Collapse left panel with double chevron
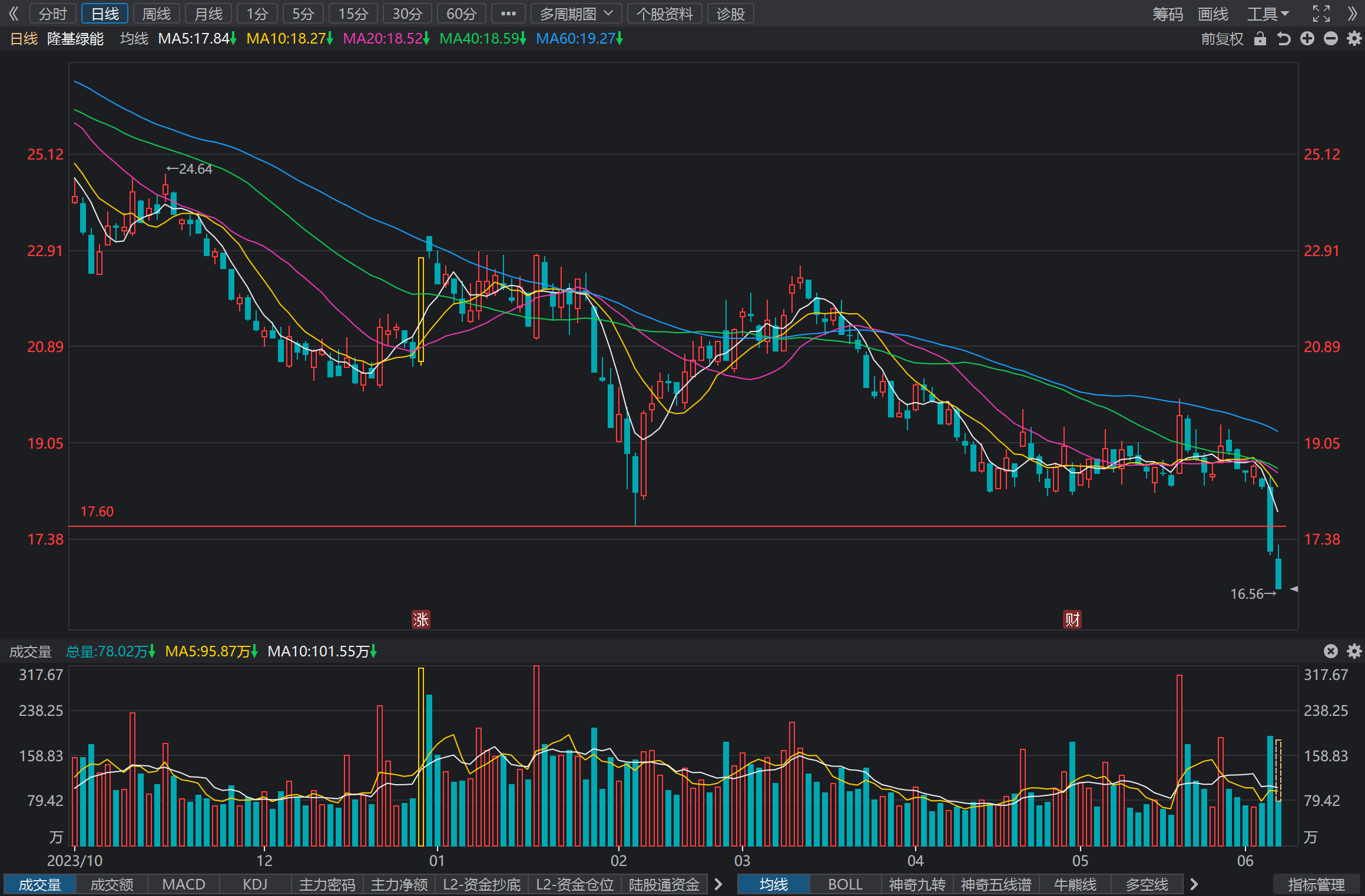This screenshot has width=1365, height=896. [14, 14]
